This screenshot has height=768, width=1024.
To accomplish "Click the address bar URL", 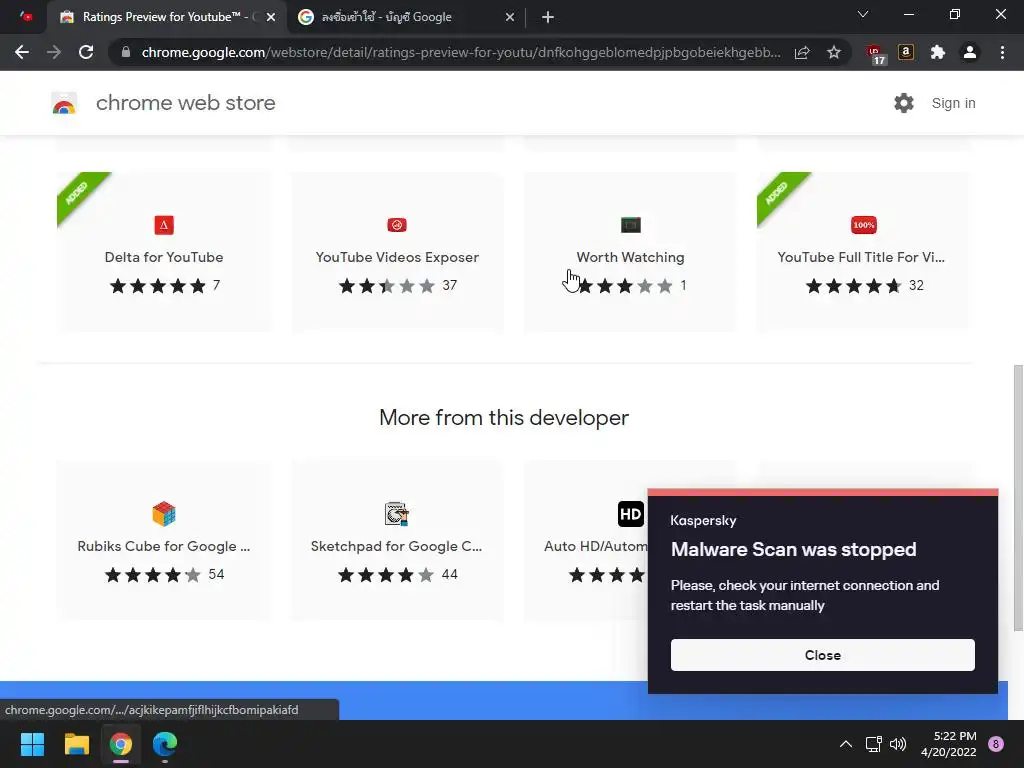I will coord(460,52).
